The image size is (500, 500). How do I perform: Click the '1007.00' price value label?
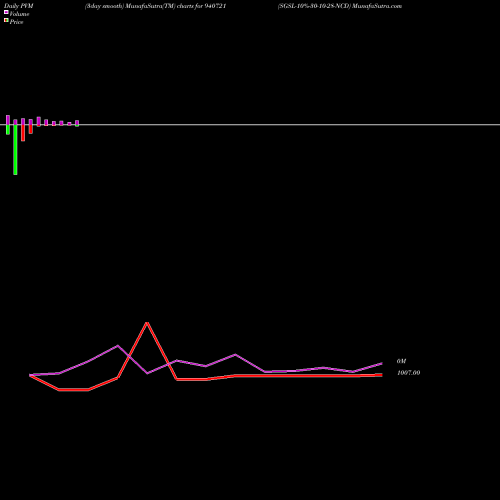tap(408, 373)
